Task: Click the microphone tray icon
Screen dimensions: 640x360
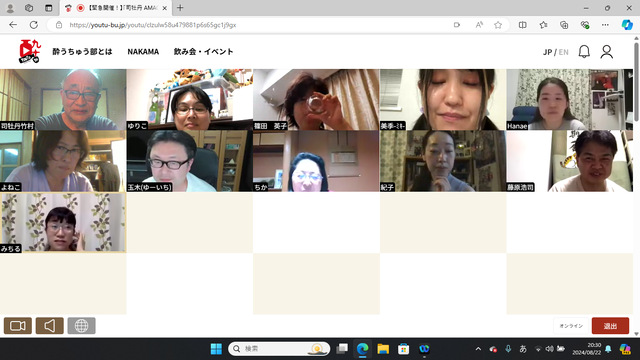Action: click(508, 349)
